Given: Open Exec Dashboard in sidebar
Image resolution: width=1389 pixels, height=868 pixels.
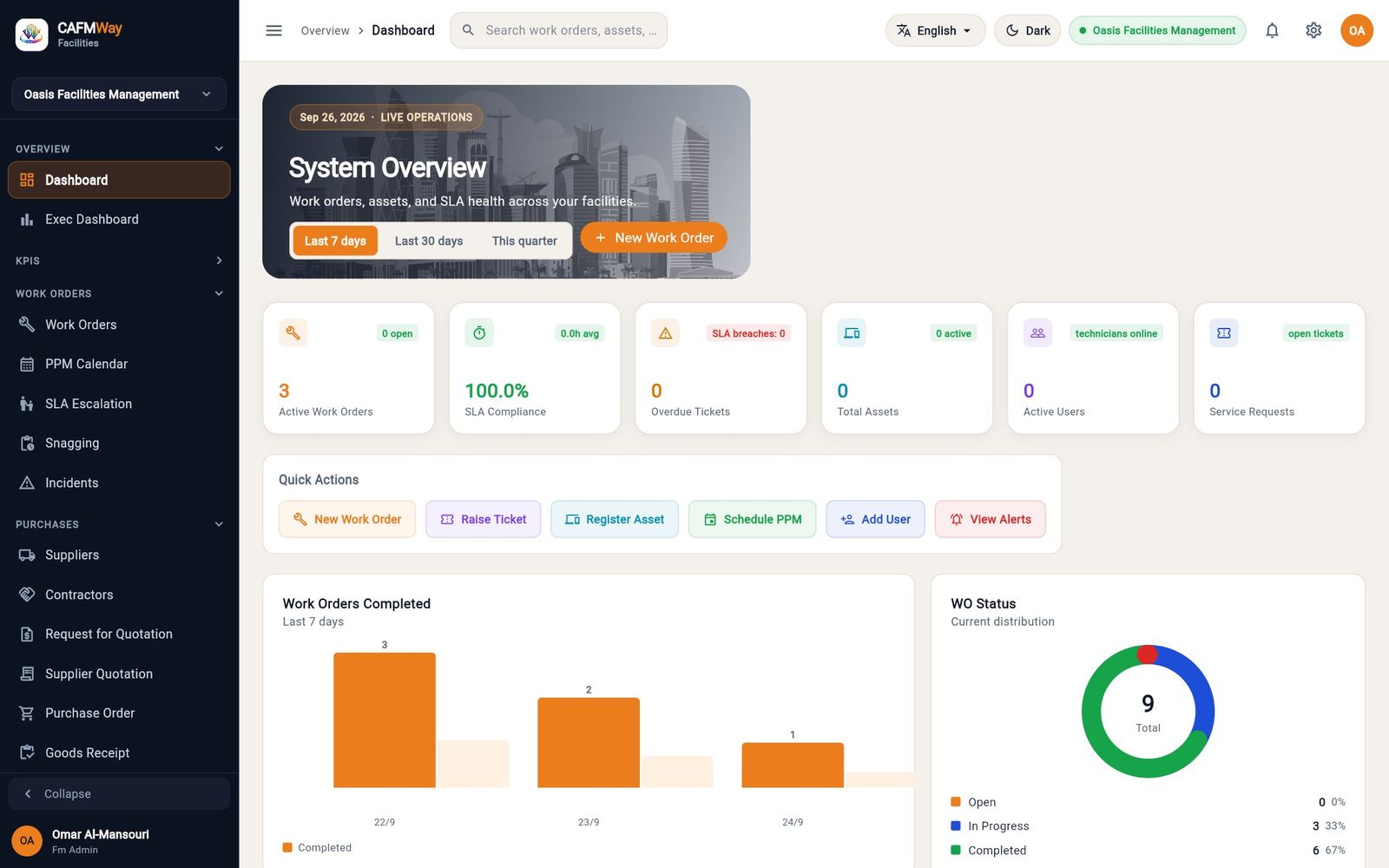Looking at the screenshot, I should tap(119, 220).
